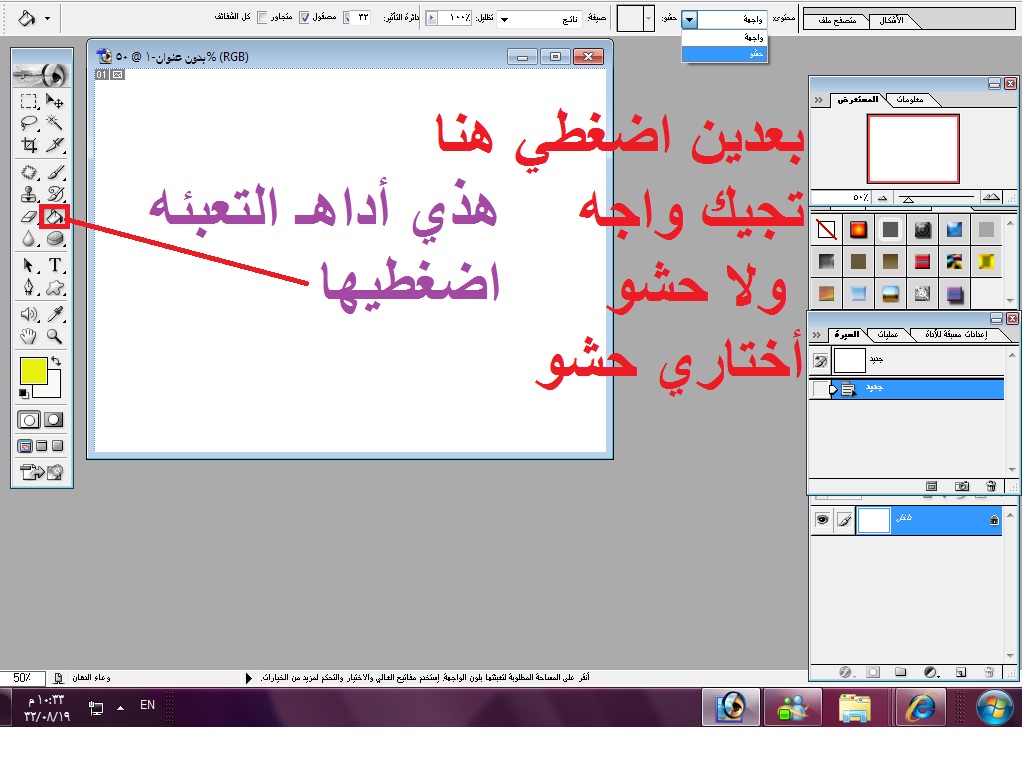Choose حشو option in dropdown list
The image size is (1024, 768).
click(x=725, y=54)
